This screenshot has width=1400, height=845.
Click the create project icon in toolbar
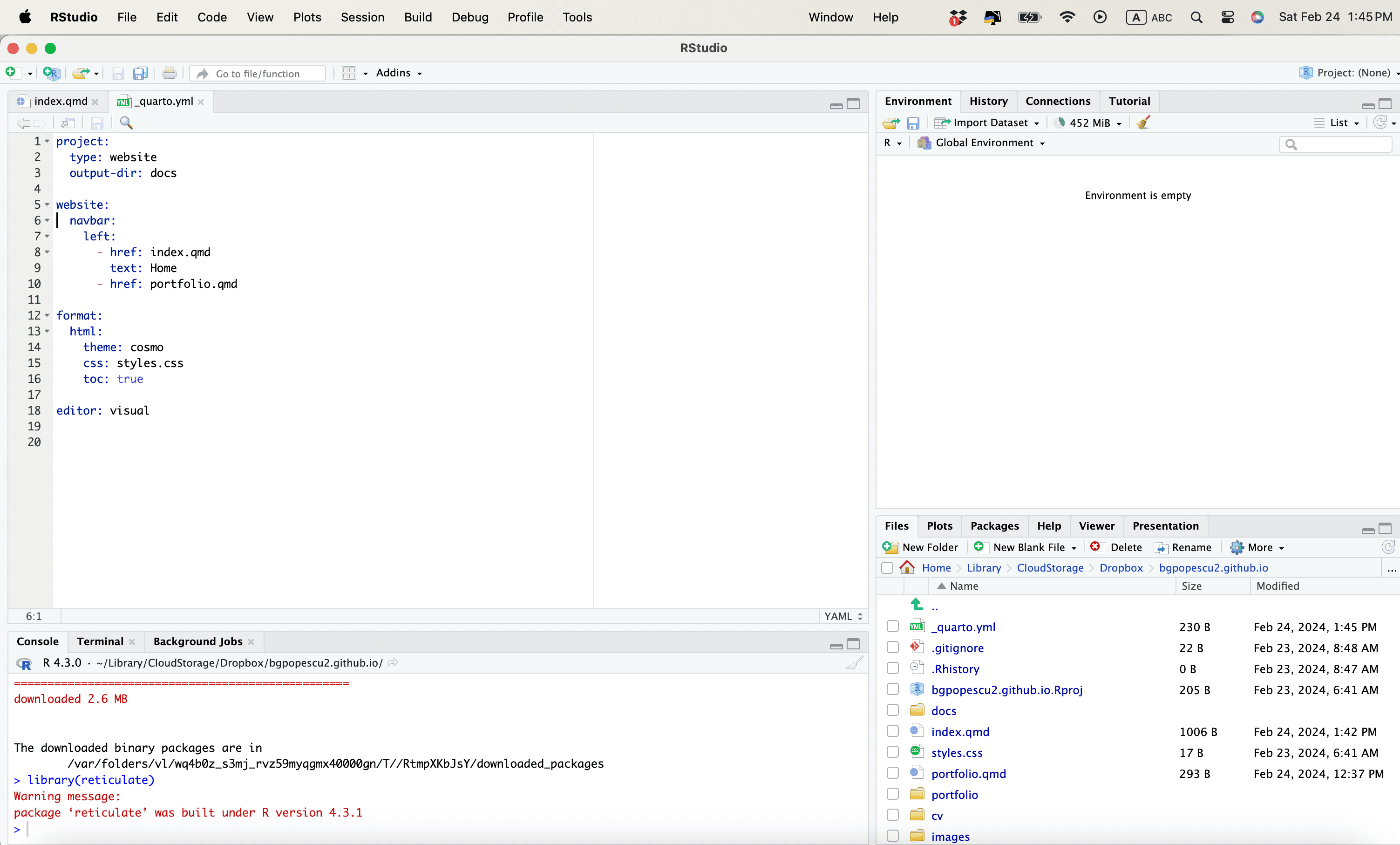51,73
